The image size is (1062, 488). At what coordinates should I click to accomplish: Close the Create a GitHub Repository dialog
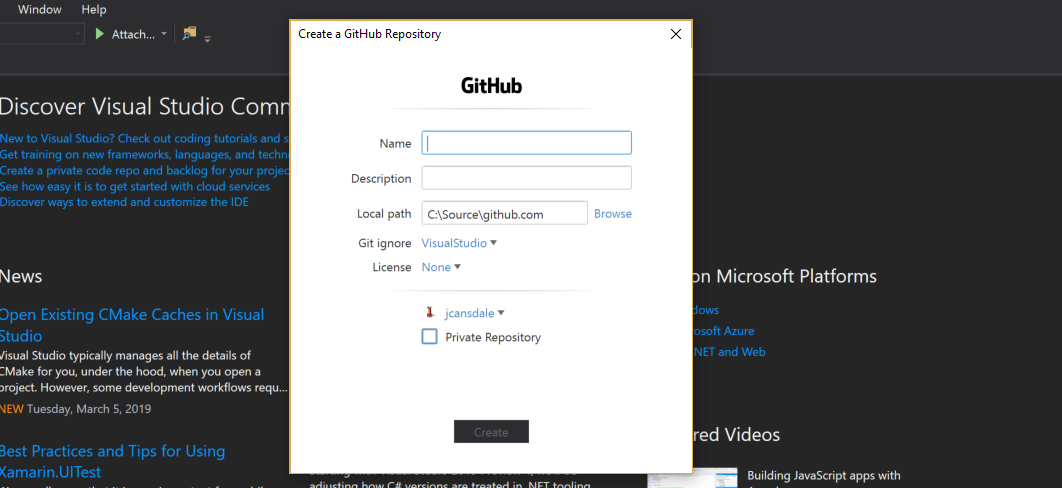coord(675,35)
